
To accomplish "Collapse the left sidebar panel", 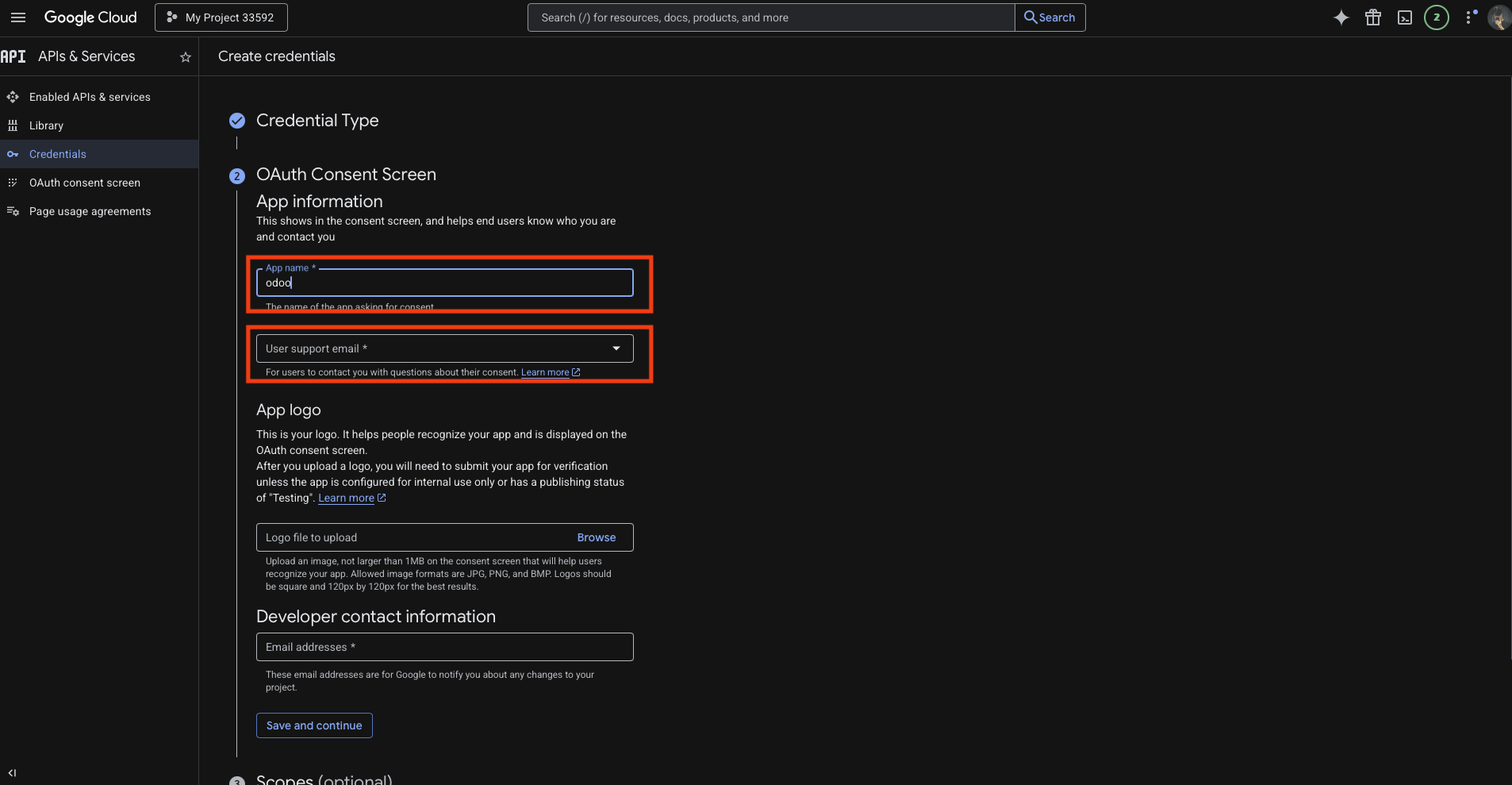I will tap(12, 772).
